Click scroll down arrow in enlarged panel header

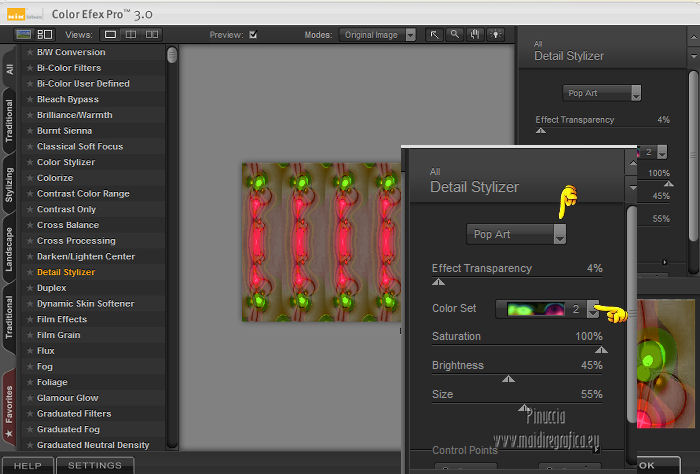(633, 188)
